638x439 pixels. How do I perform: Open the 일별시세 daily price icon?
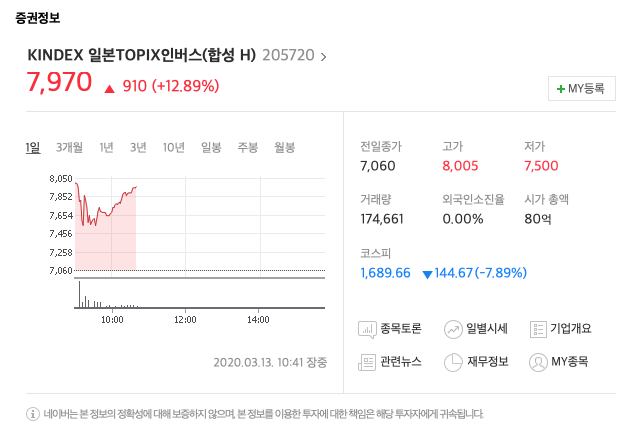[452, 328]
